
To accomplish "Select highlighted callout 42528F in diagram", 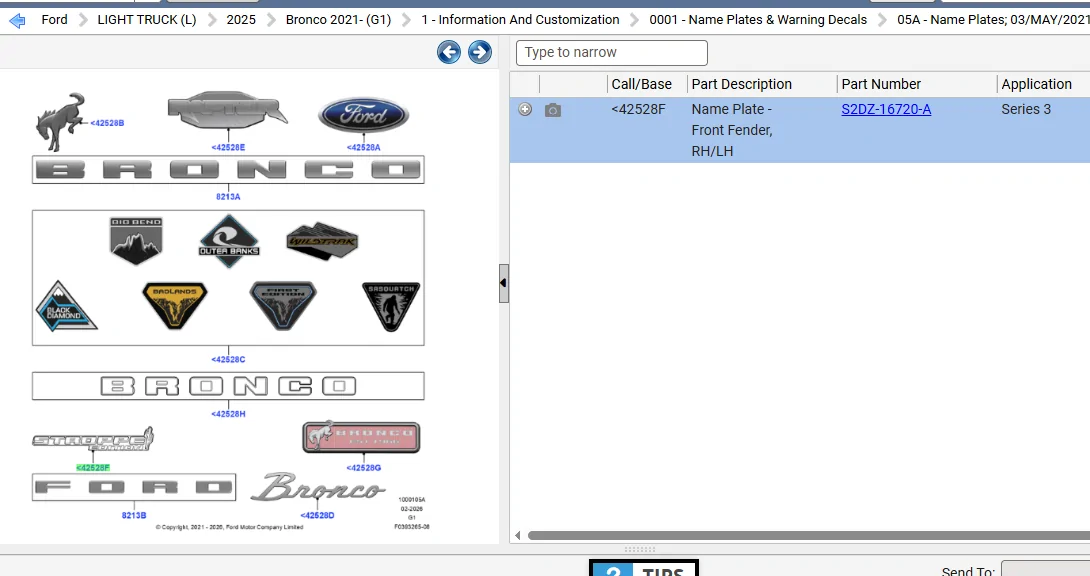I will [x=92, y=468].
